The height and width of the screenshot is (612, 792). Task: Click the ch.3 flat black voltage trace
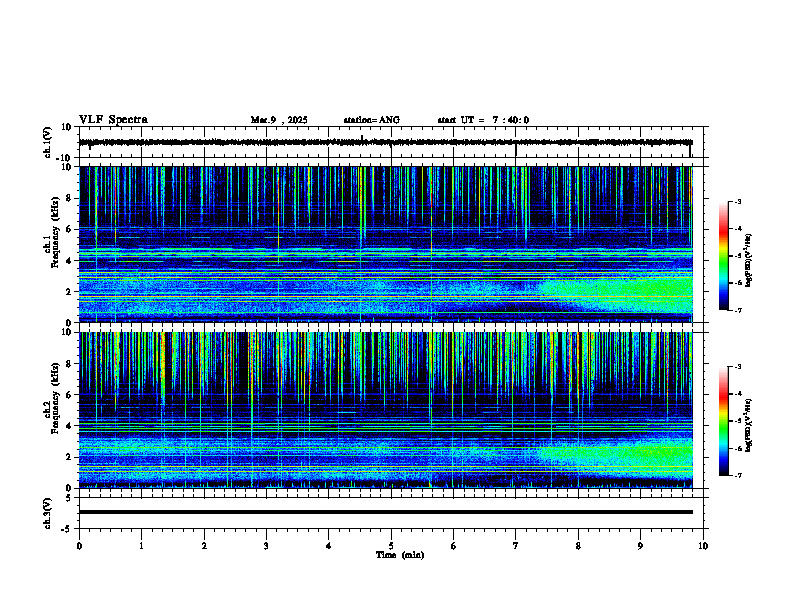tap(385, 512)
